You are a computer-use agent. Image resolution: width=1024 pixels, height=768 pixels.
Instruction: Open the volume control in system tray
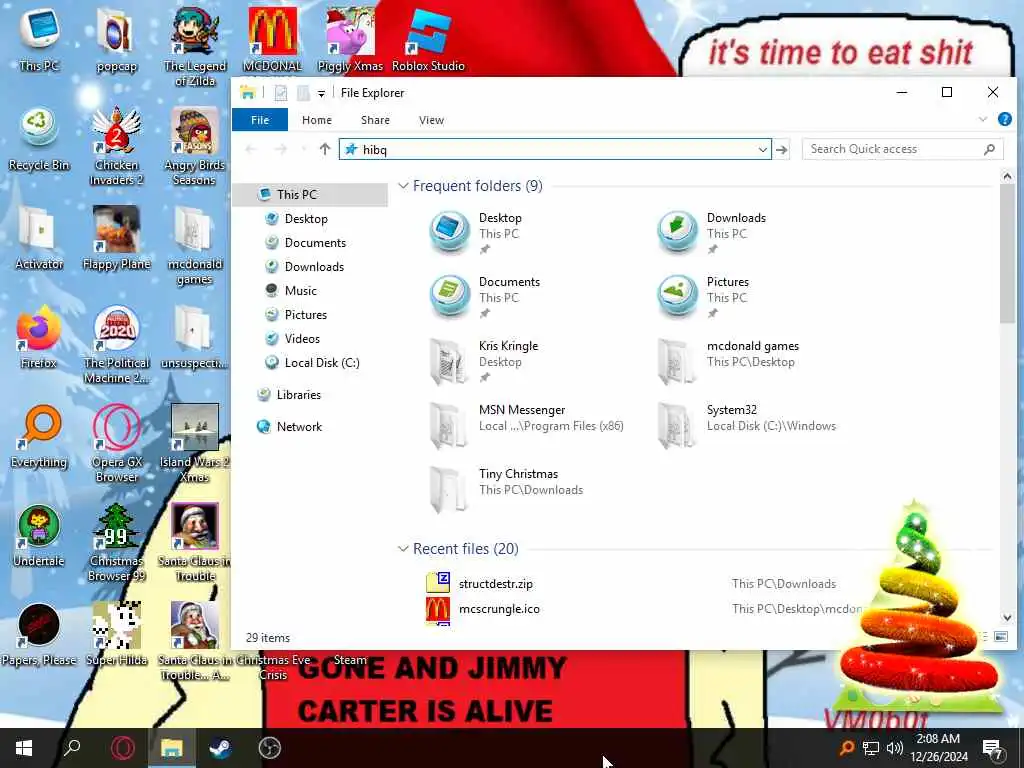click(x=895, y=748)
